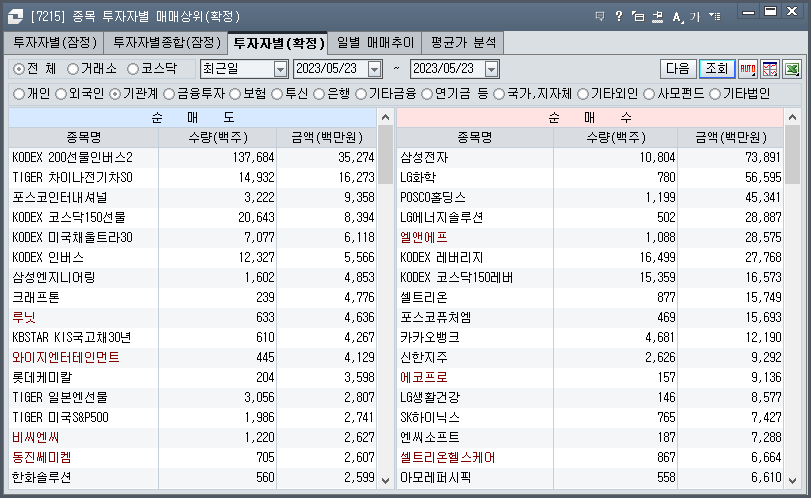Viewport: 811px width, 498px height.
Task: Open the start date 2023/05/23 calendar dropdown
Action: click(374, 69)
